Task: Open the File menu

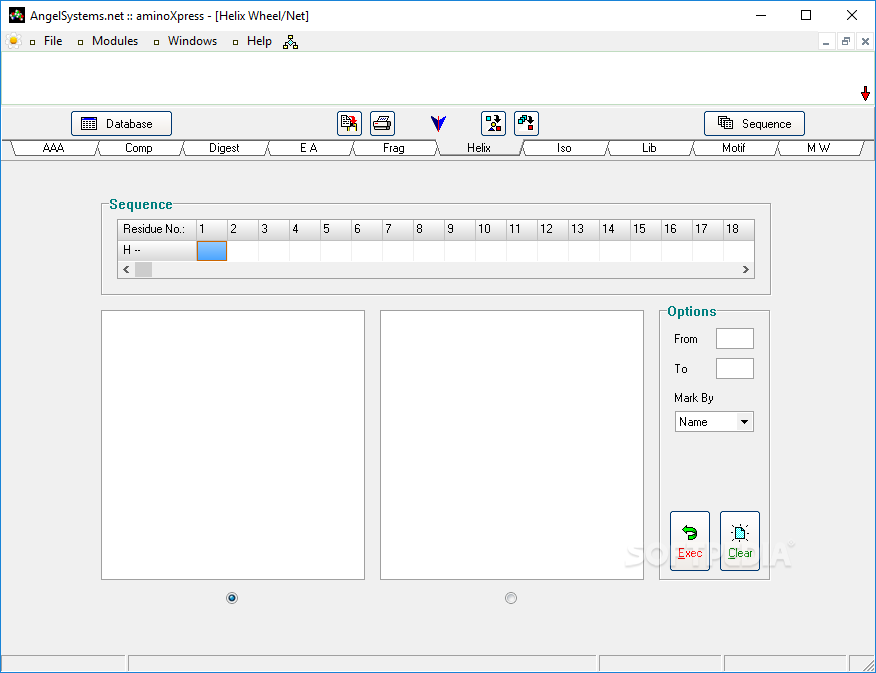Action: 53,41
